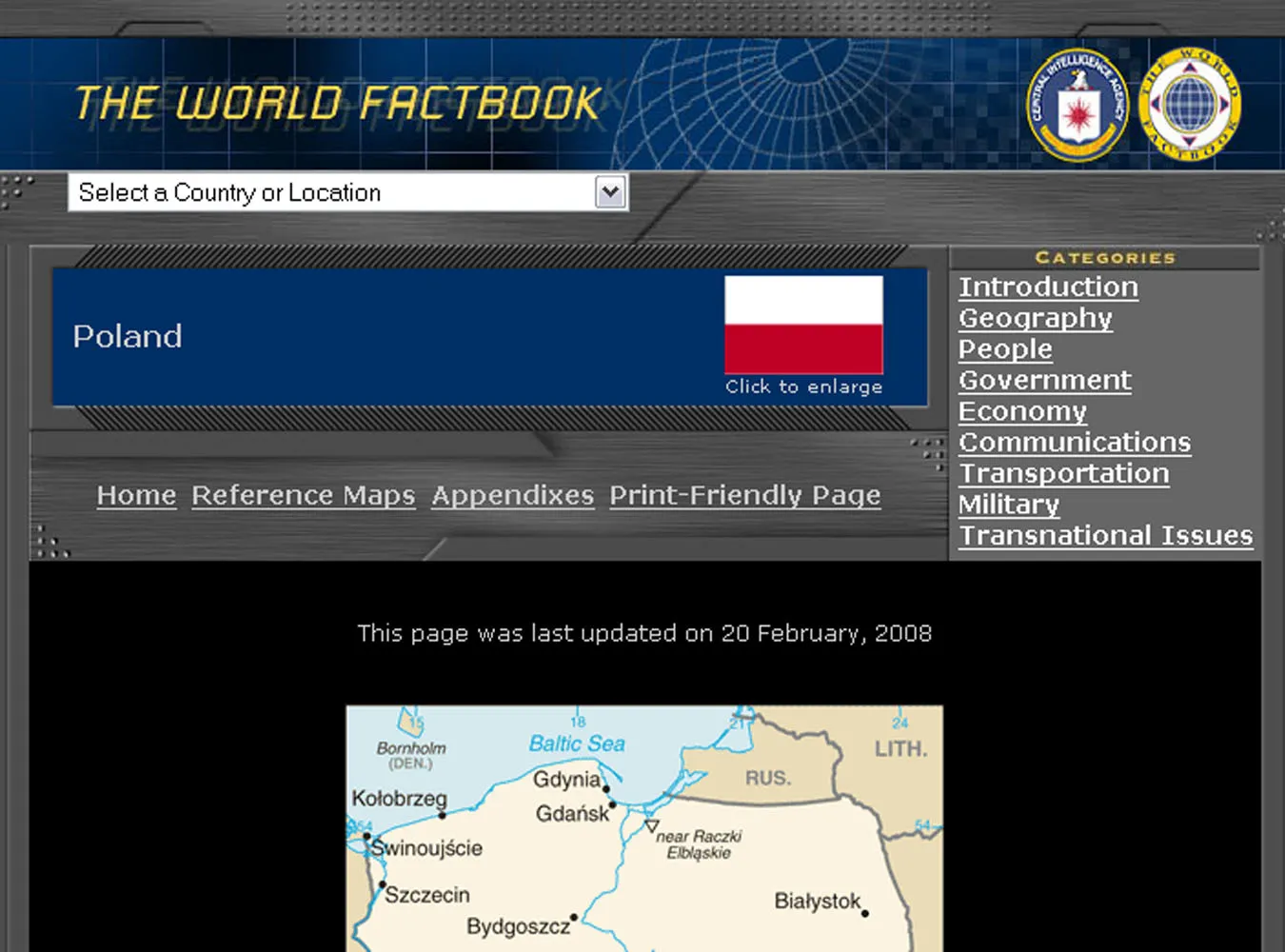This screenshot has height=952, width=1285.
Task: Open the Introduction category
Action: (x=1047, y=287)
